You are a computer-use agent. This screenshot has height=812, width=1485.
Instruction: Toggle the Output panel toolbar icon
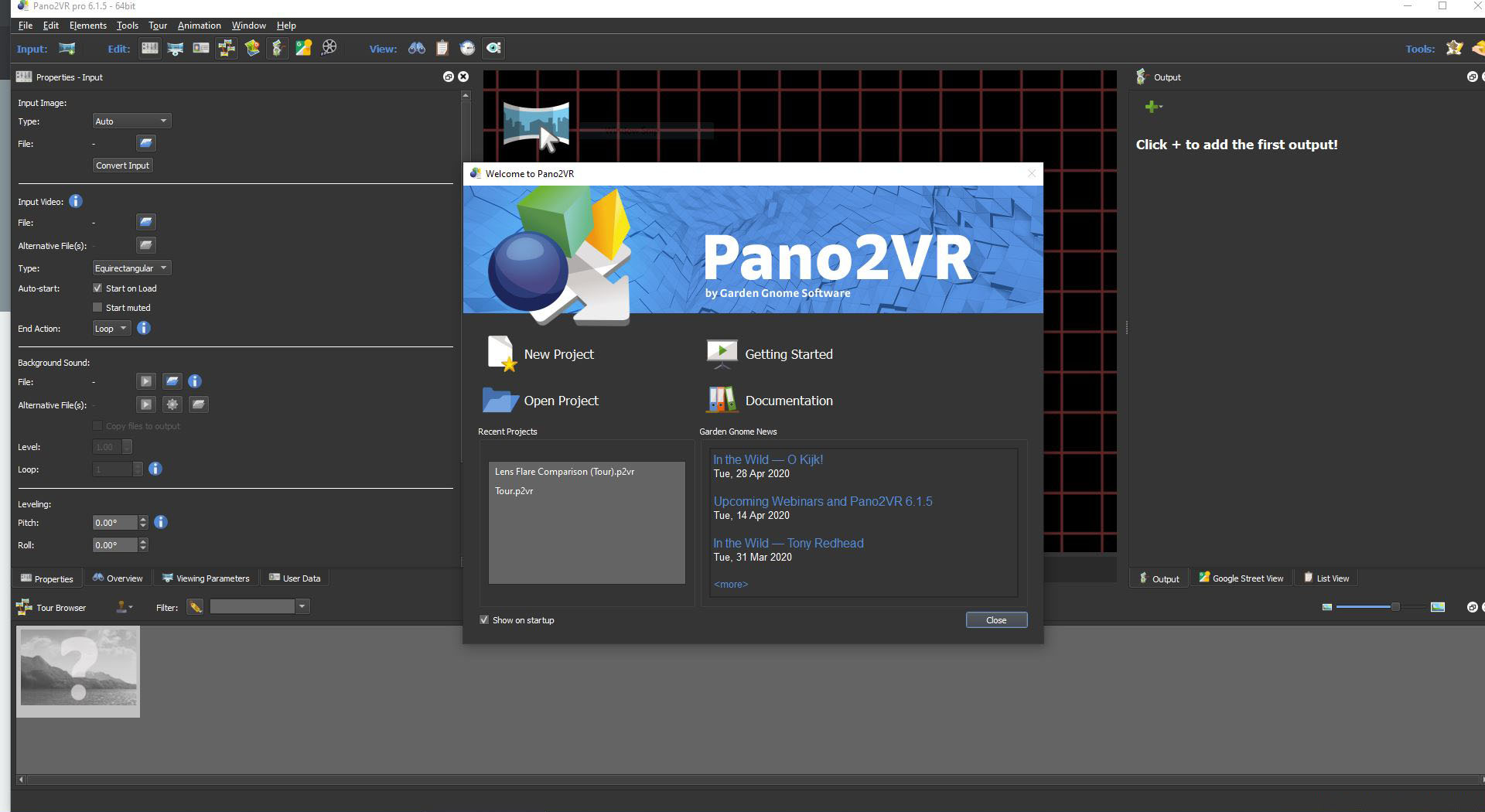click(278, 49)
